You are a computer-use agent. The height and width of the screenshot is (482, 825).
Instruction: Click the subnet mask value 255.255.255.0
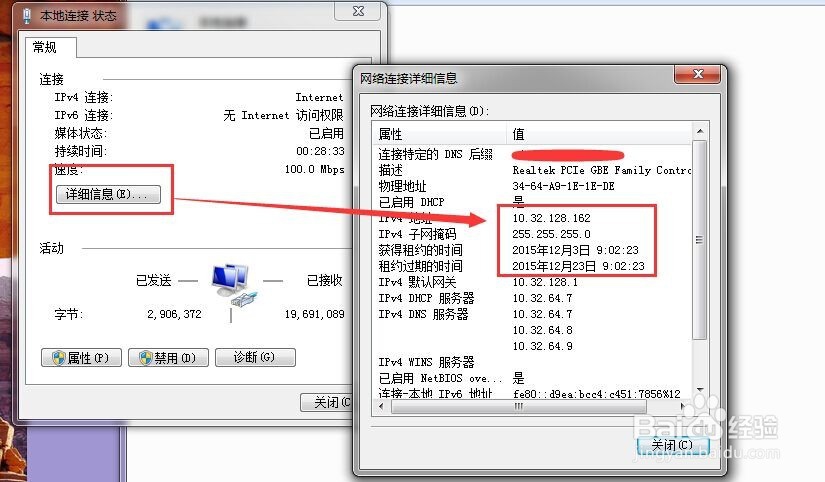[x=551, y=234]
